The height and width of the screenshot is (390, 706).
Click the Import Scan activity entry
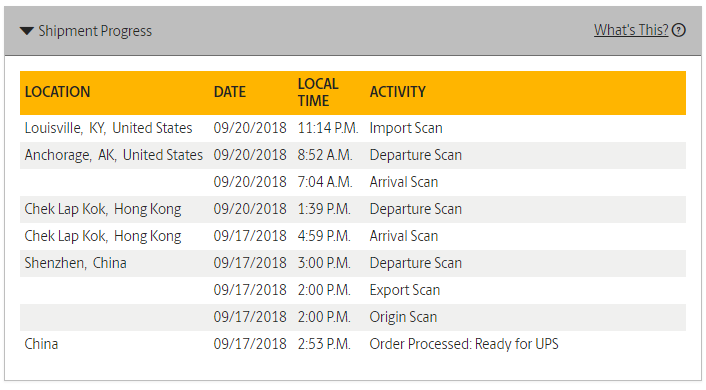406,128
